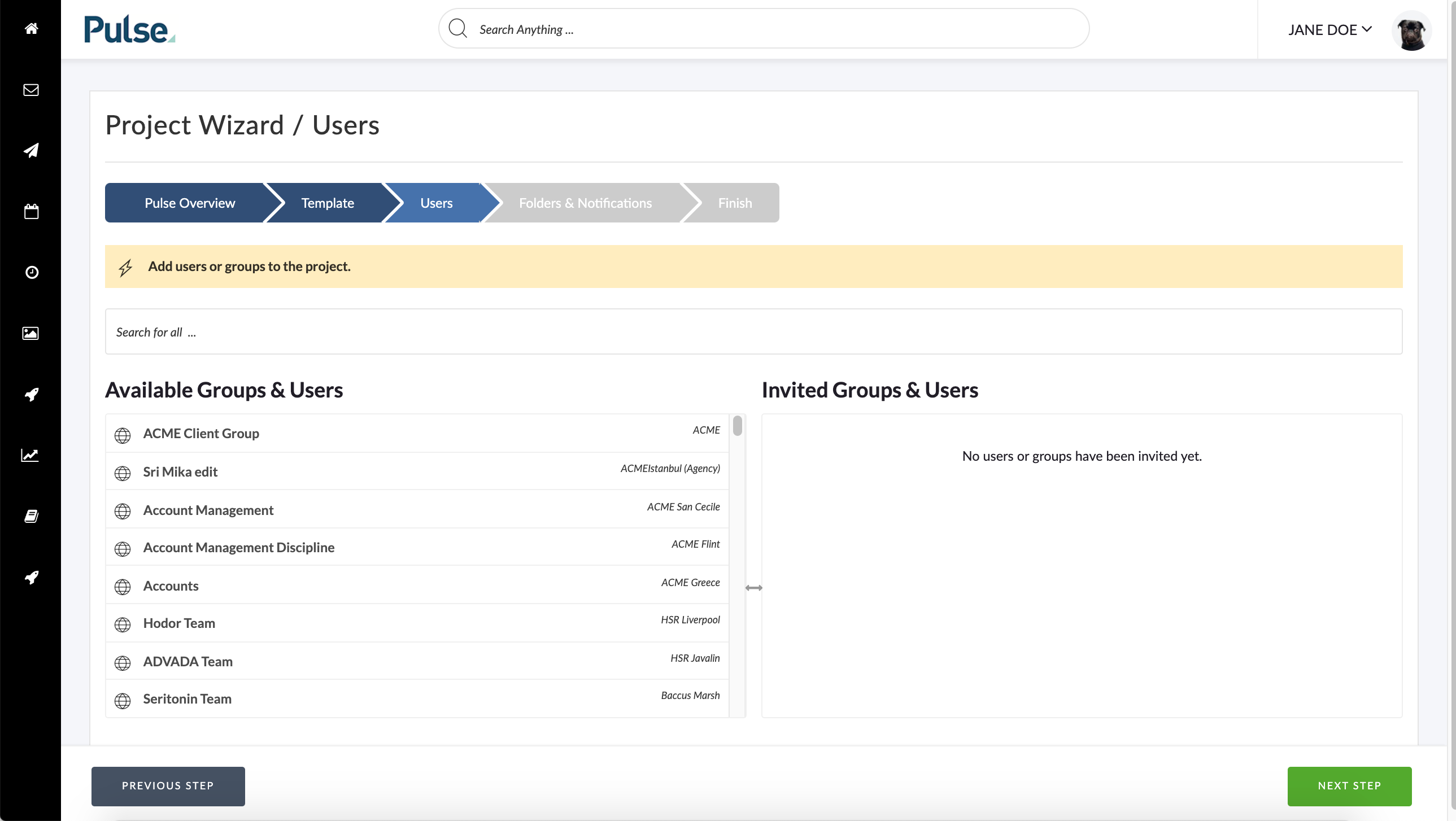Click the line chart analytics icon in the sidebar

point(30,456)
